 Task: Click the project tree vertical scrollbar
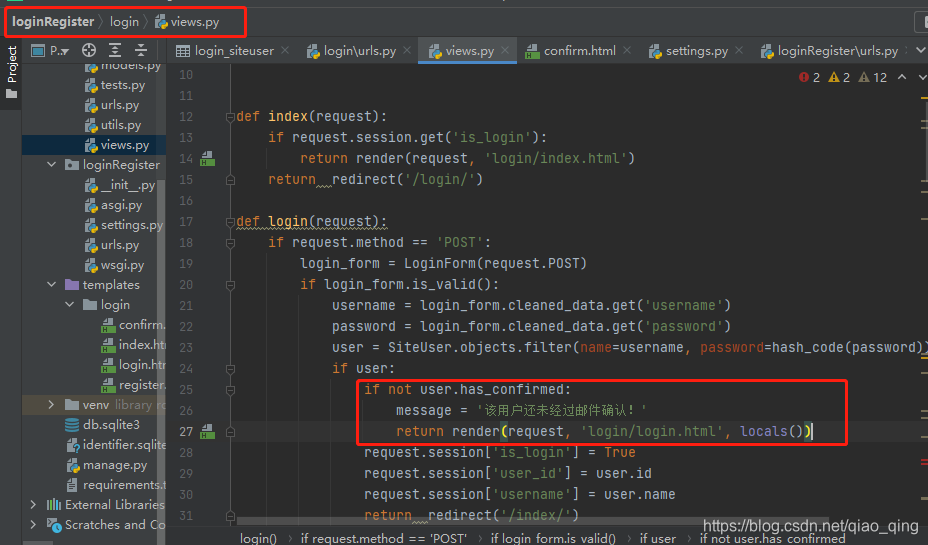click(162, 355)
